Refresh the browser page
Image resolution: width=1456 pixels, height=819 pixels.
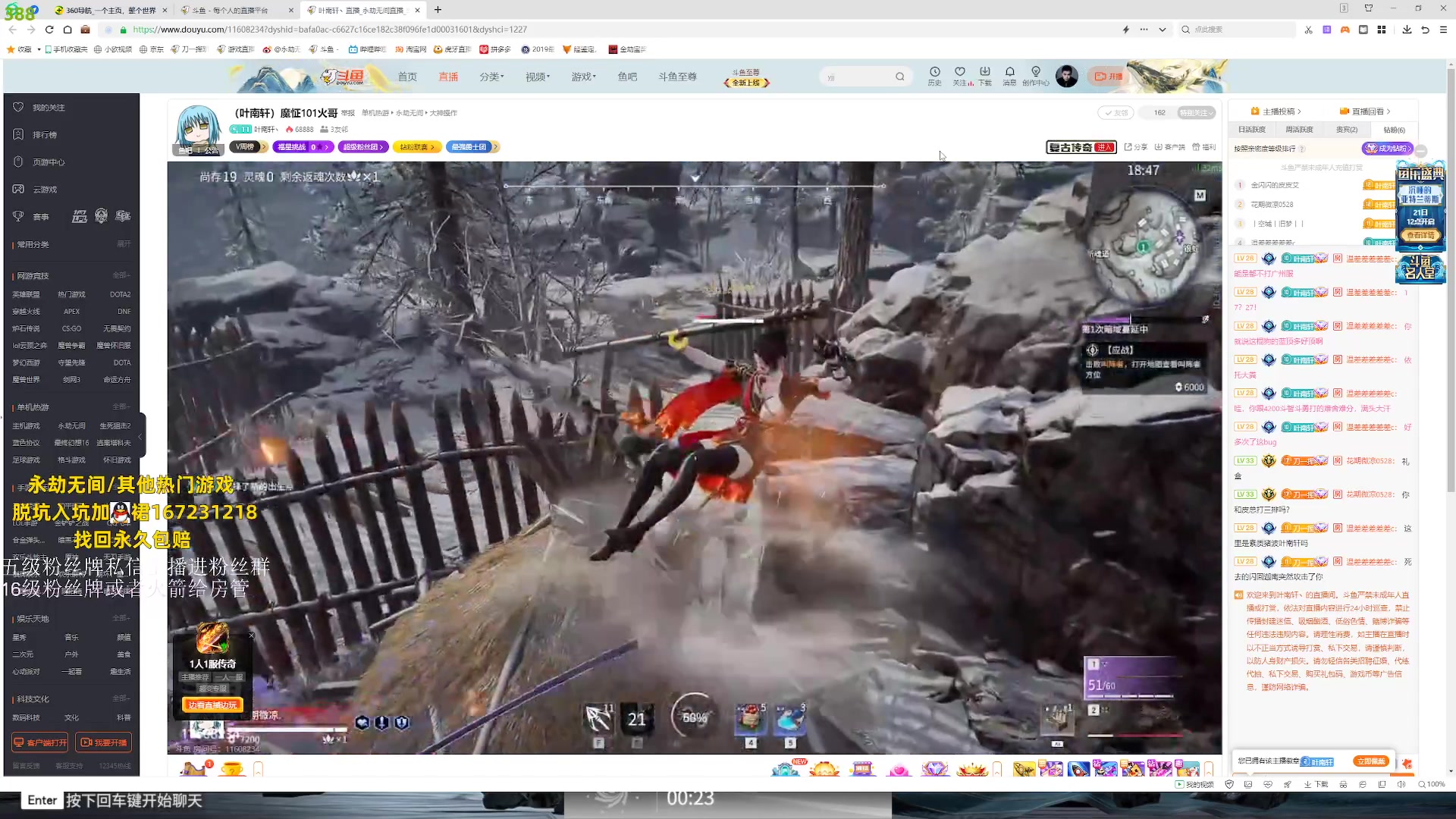point(49,30)
